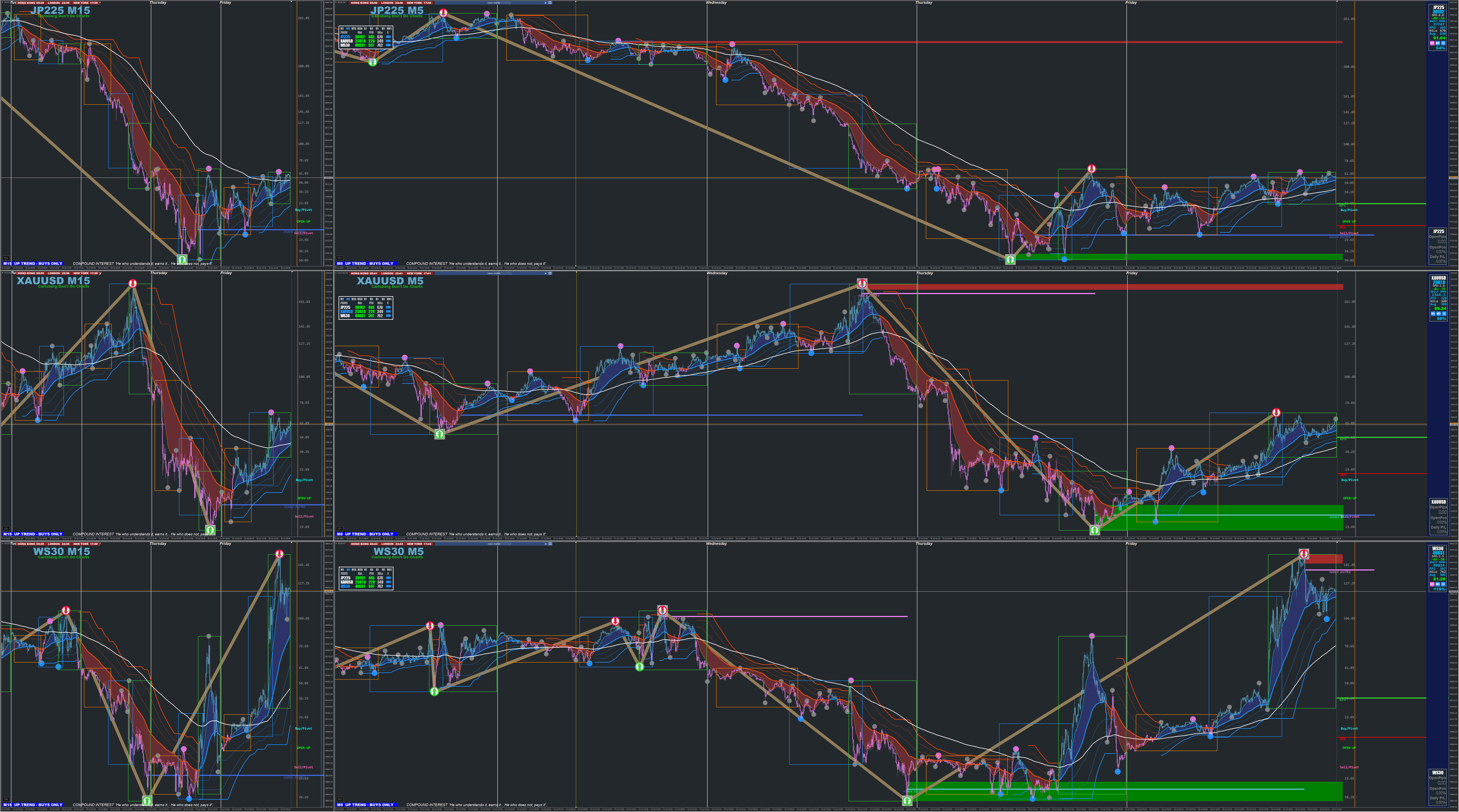
Task: Select M15 timeframe in JP225 M5 pairs table
Action: pos(354,28)
